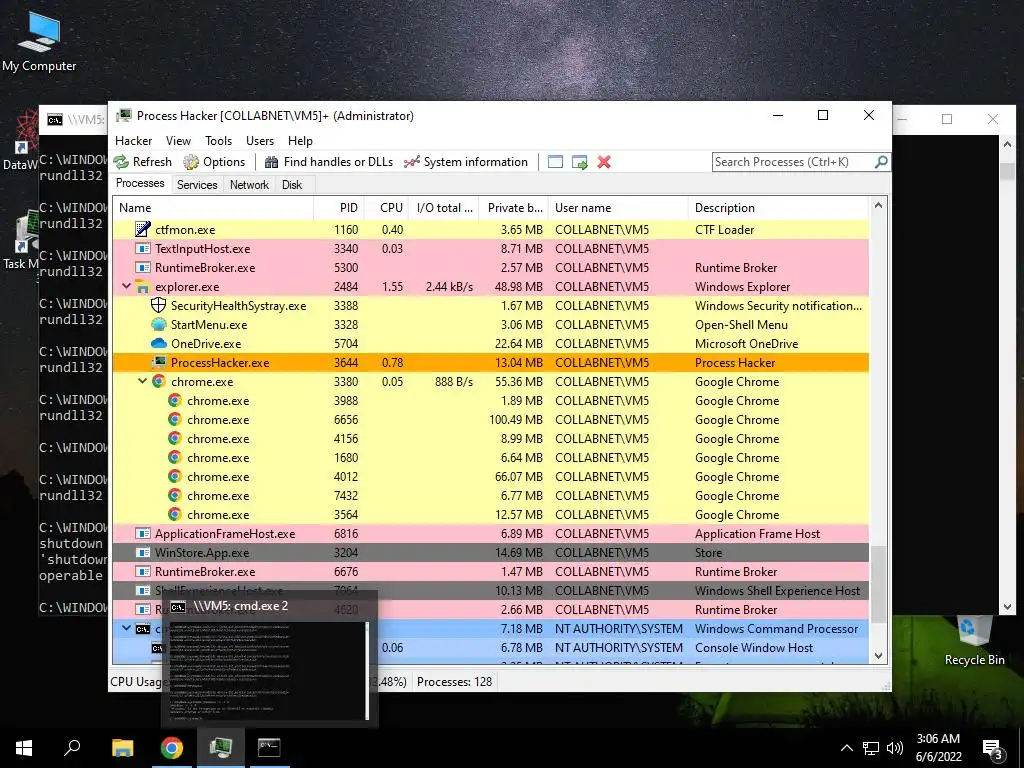
Task: Select RuntimeBroker.exe with PID 6676
Action: [490, 571]
